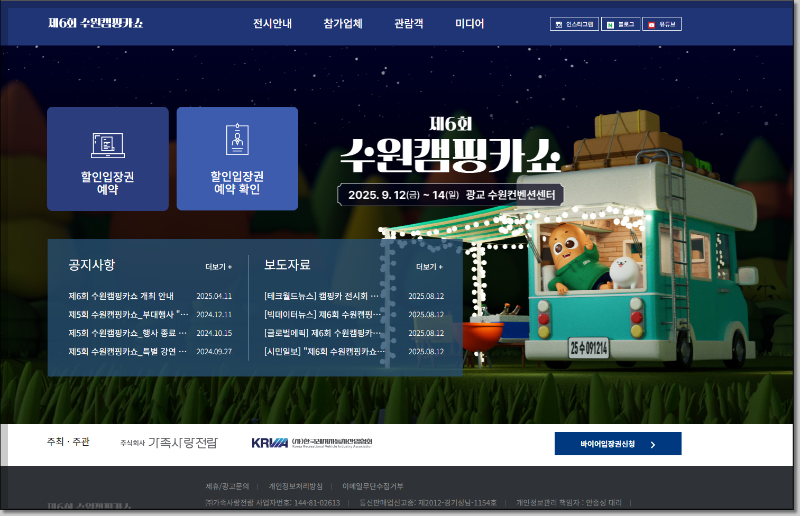Open notice 제5회 수원캠핑카쇼_행사 종료
Viewport: 800px width, 516px height.
pos(128,333)
